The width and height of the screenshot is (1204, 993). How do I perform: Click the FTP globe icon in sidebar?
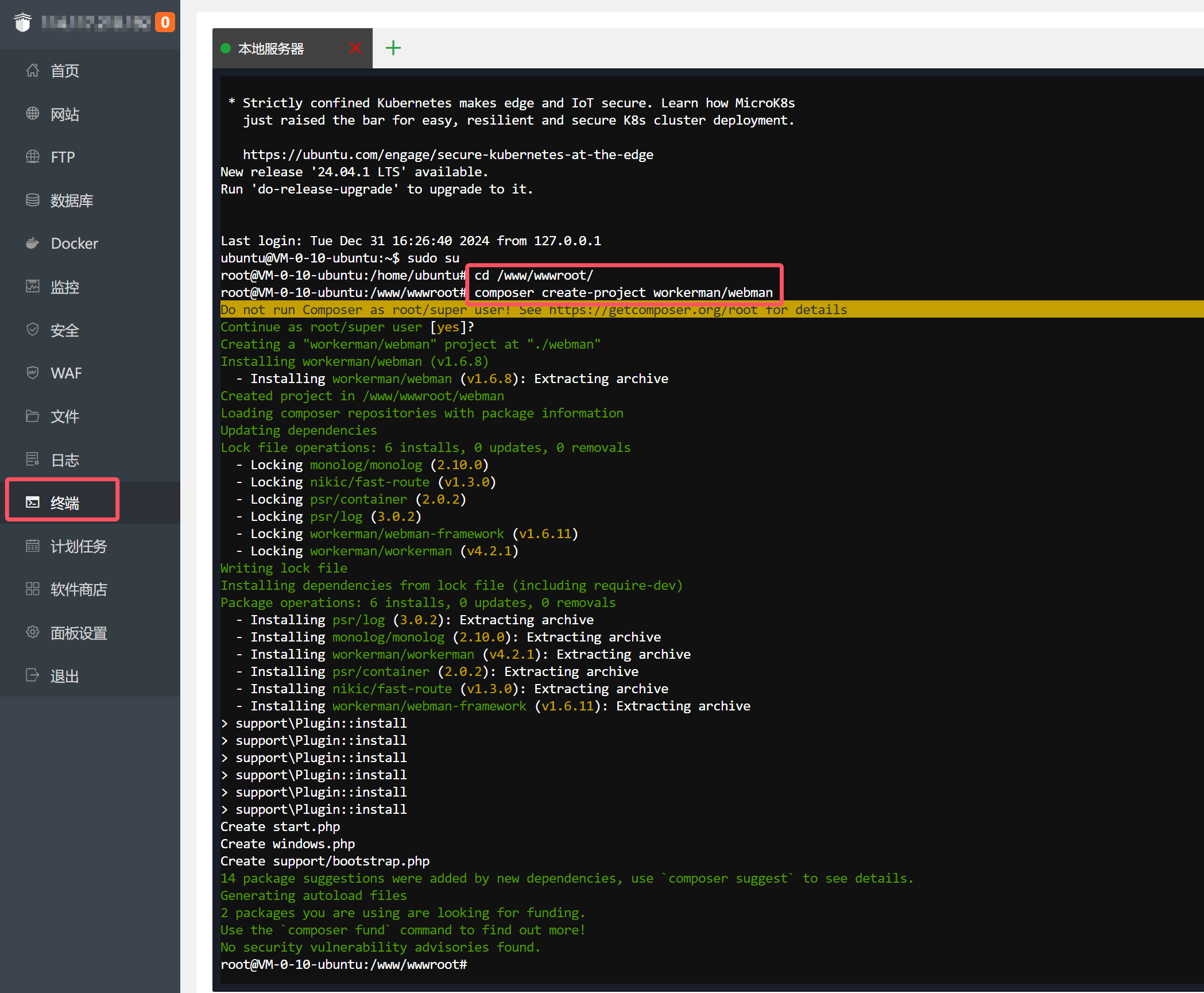click(x=33, y=157)
